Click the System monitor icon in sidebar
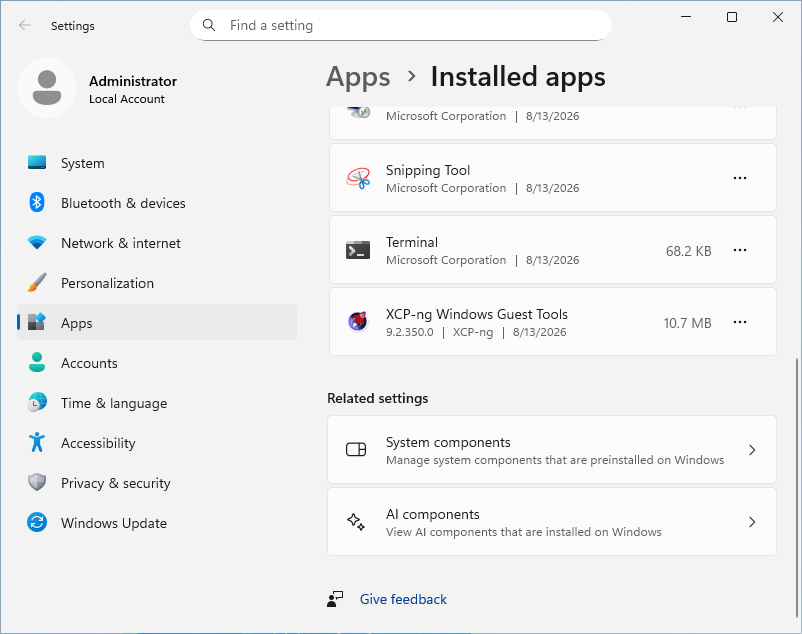 [37, 163]
